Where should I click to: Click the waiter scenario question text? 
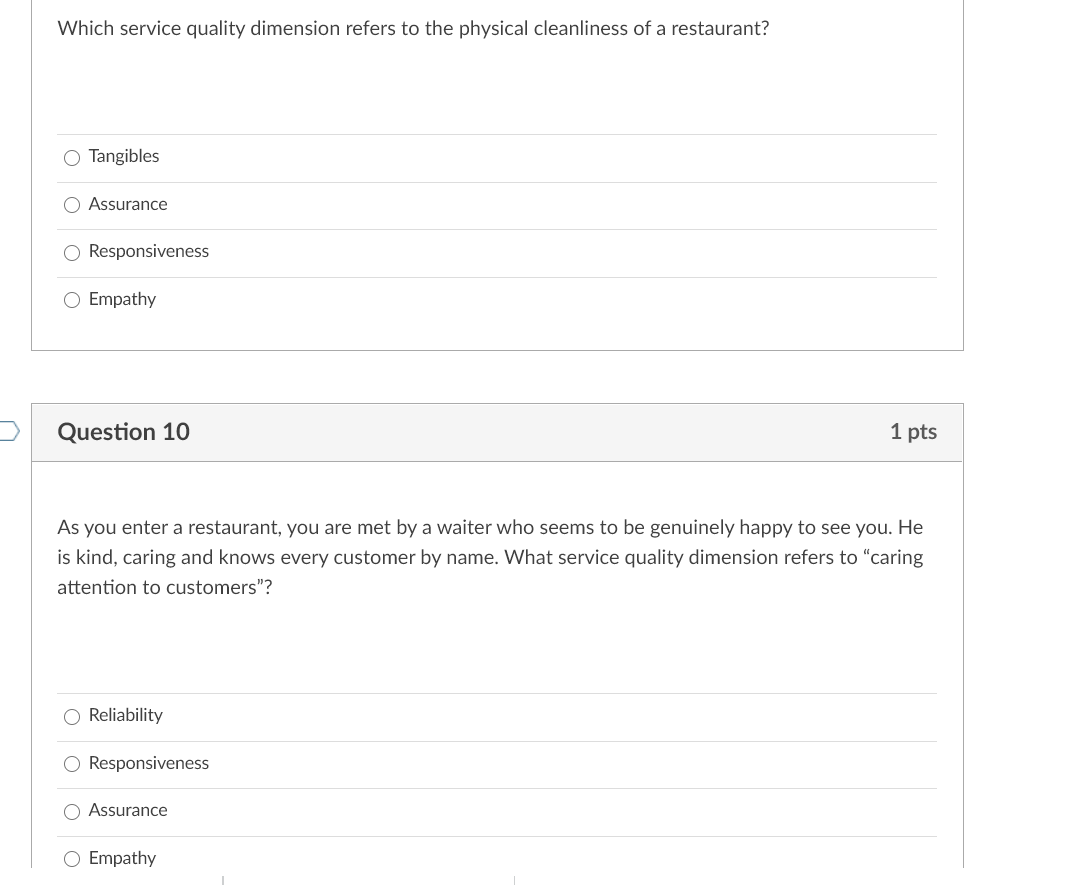(490, 557)
